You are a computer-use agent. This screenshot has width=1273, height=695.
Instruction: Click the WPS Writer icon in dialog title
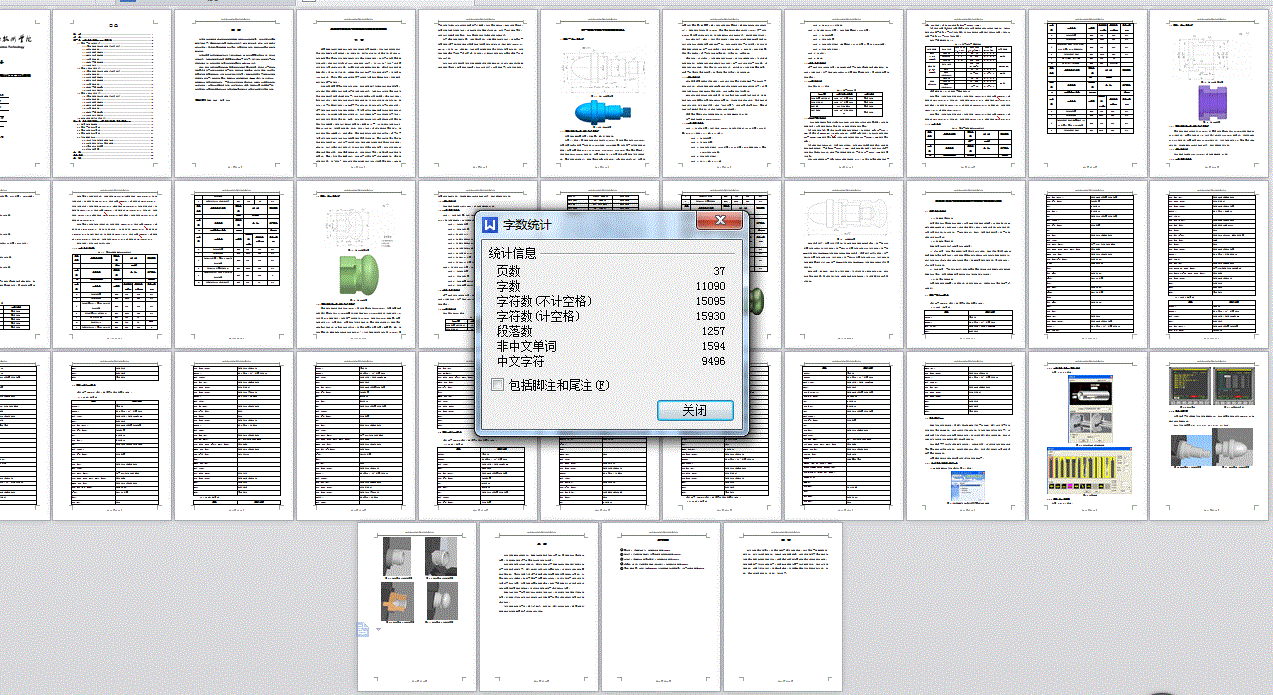coord(490,225)
